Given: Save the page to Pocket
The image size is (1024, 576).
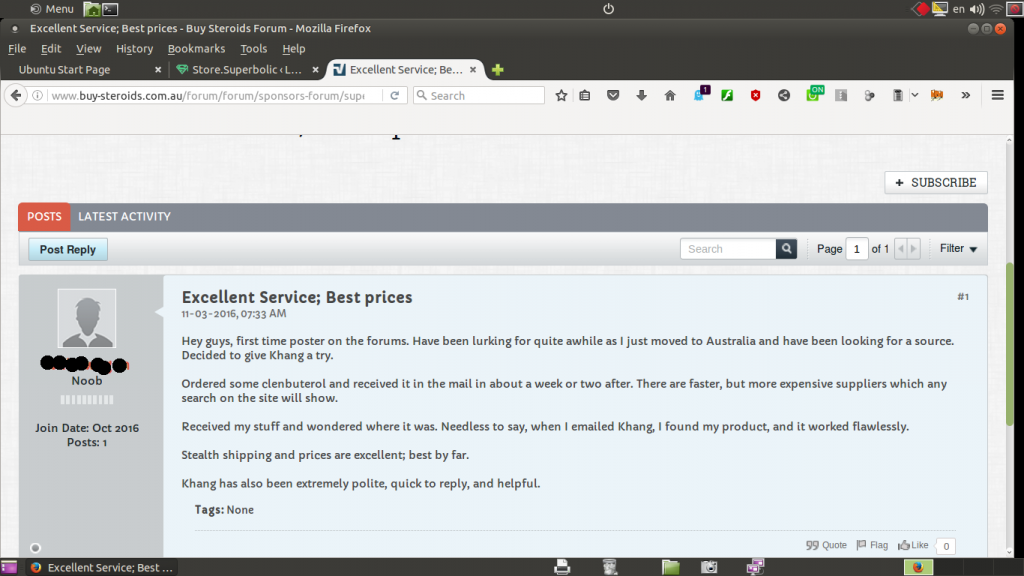Looking at the screenshot, I should click(613, 95).
